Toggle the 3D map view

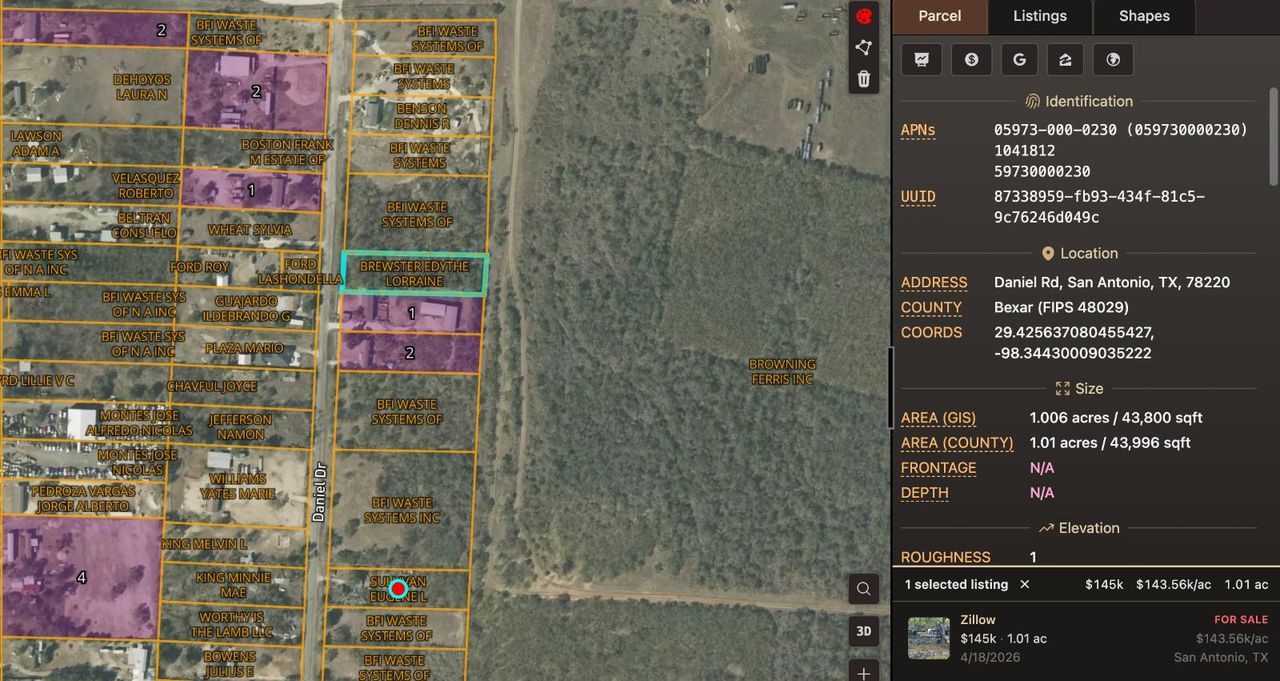[864, 631]
